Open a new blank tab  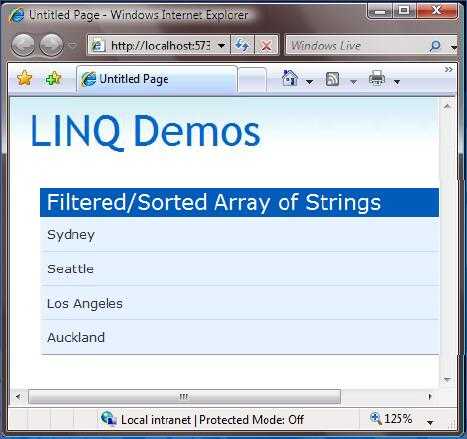pyautogui.click(x=252, y=80)
